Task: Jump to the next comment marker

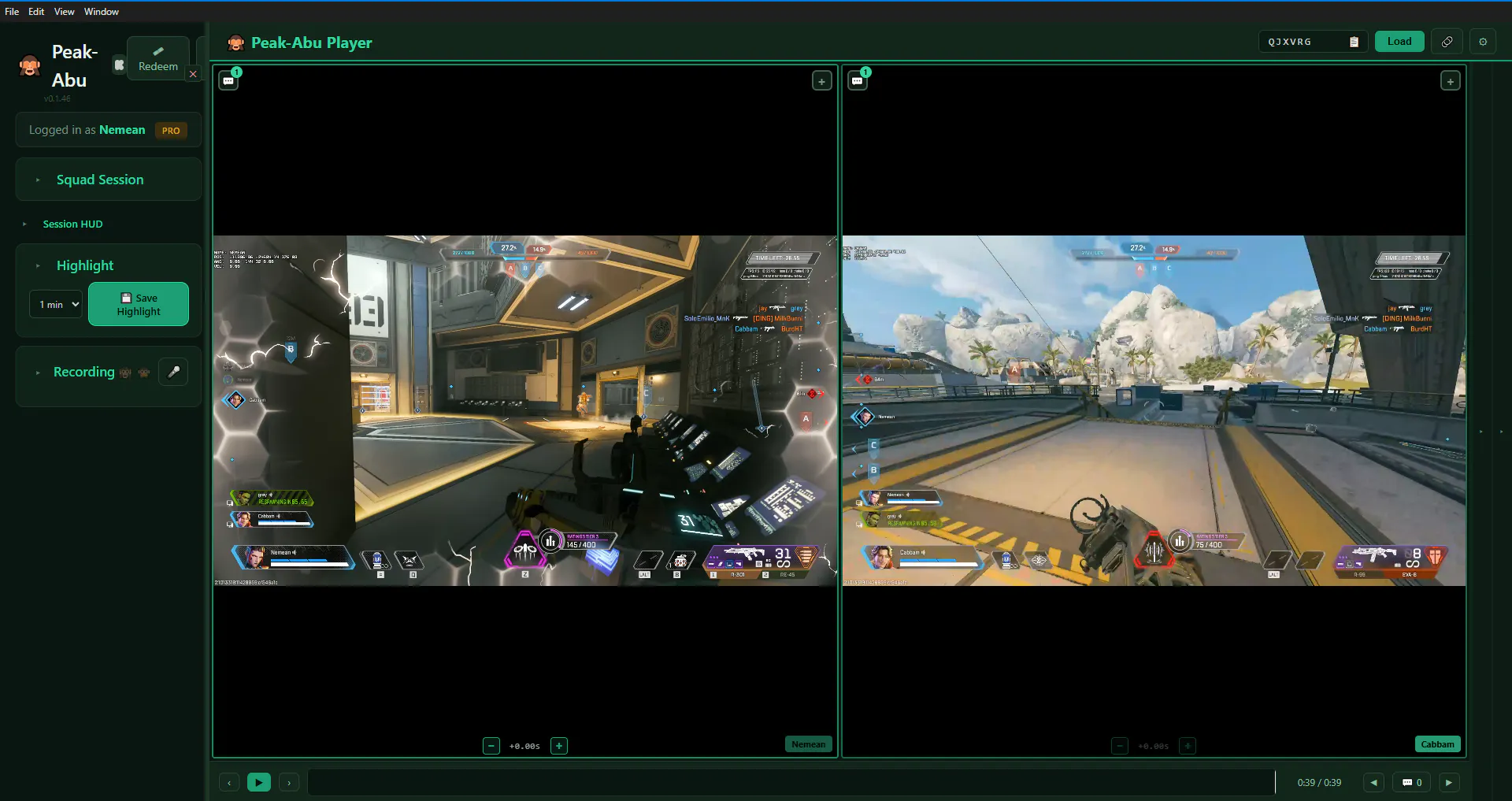Action: 1449,782
